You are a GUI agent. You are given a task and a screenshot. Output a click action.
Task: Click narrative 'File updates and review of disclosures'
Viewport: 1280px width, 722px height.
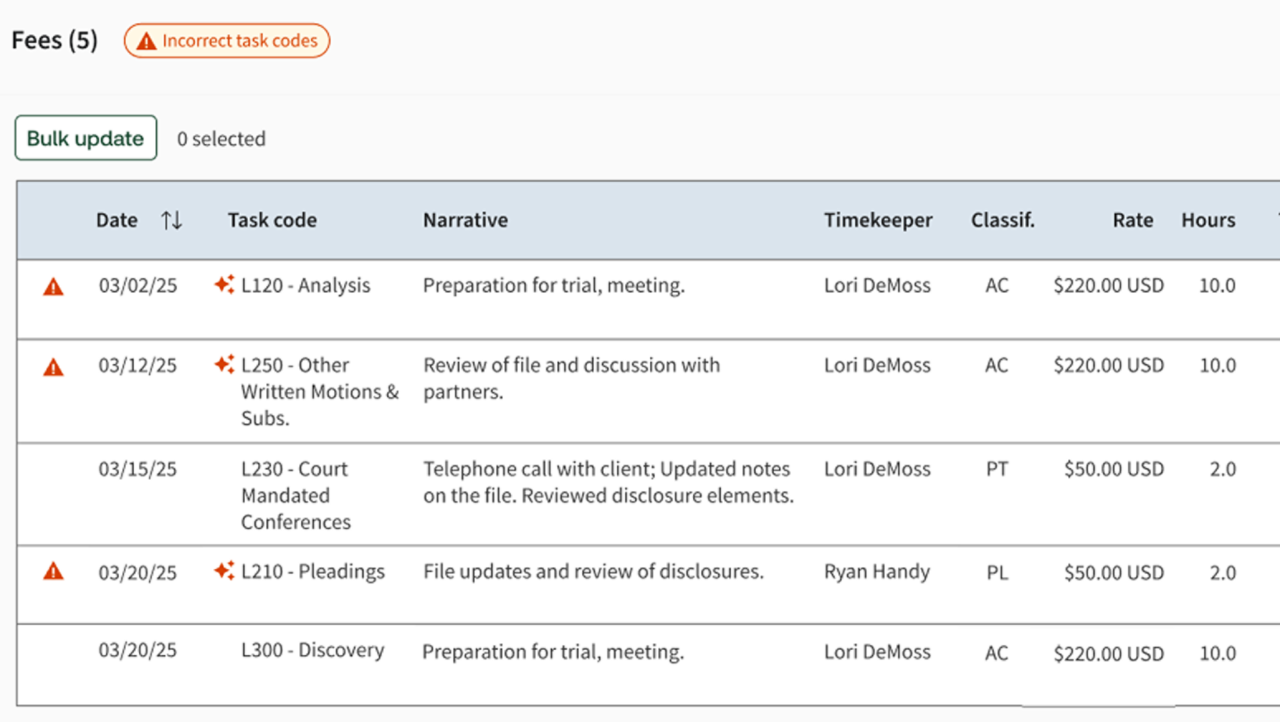(593, 572)
